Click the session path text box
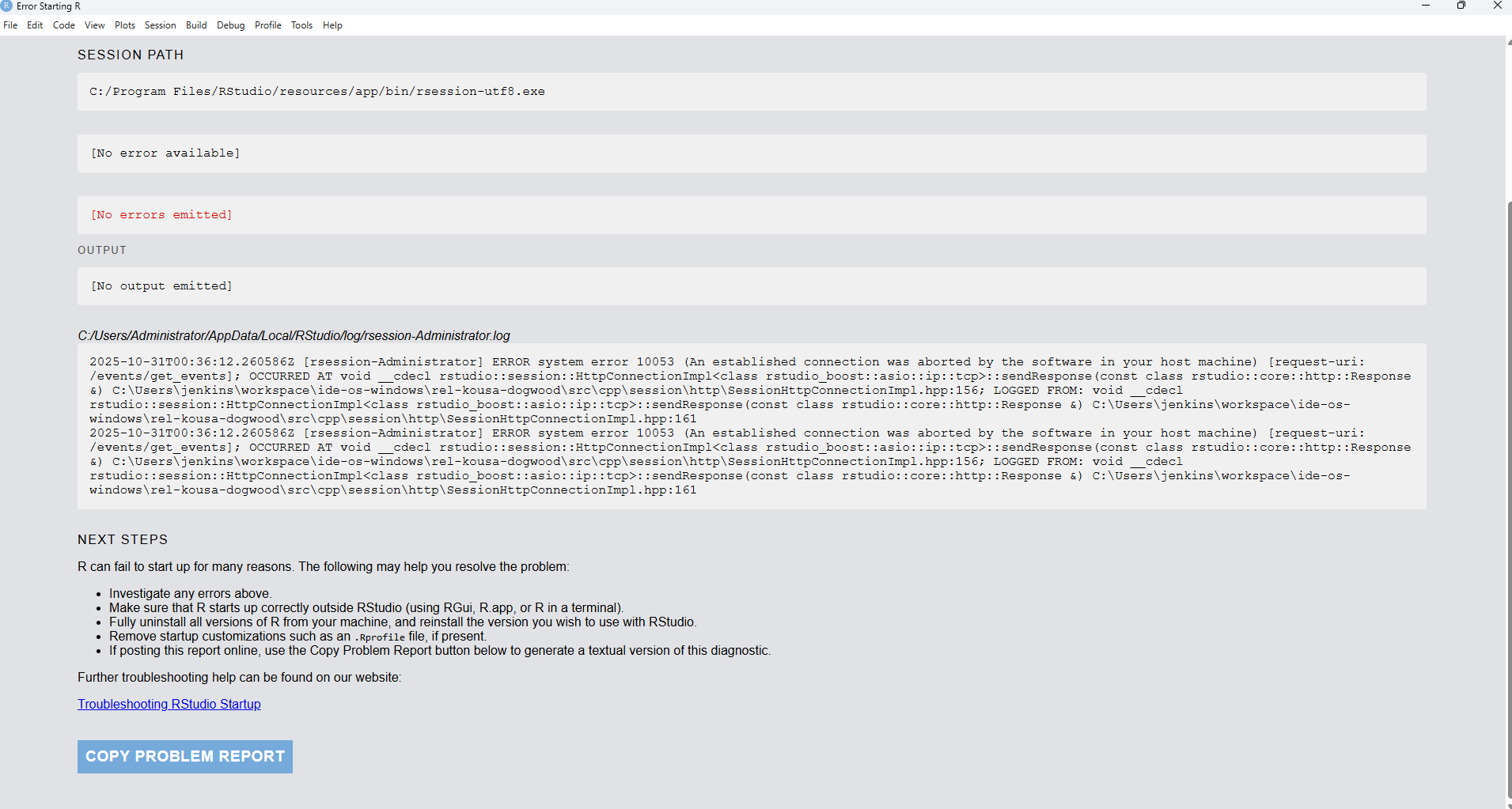Viewport: 1512px width, 809px height. point(752,92)
